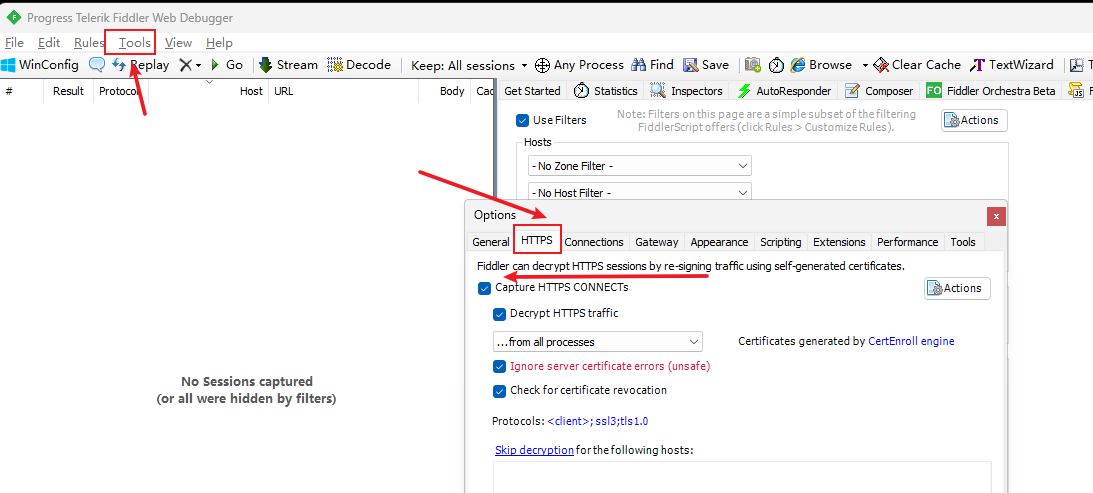Open the Inspectors tab
Screen dimensions: 1093x493
pyautogui.click(x=685, y=91)
